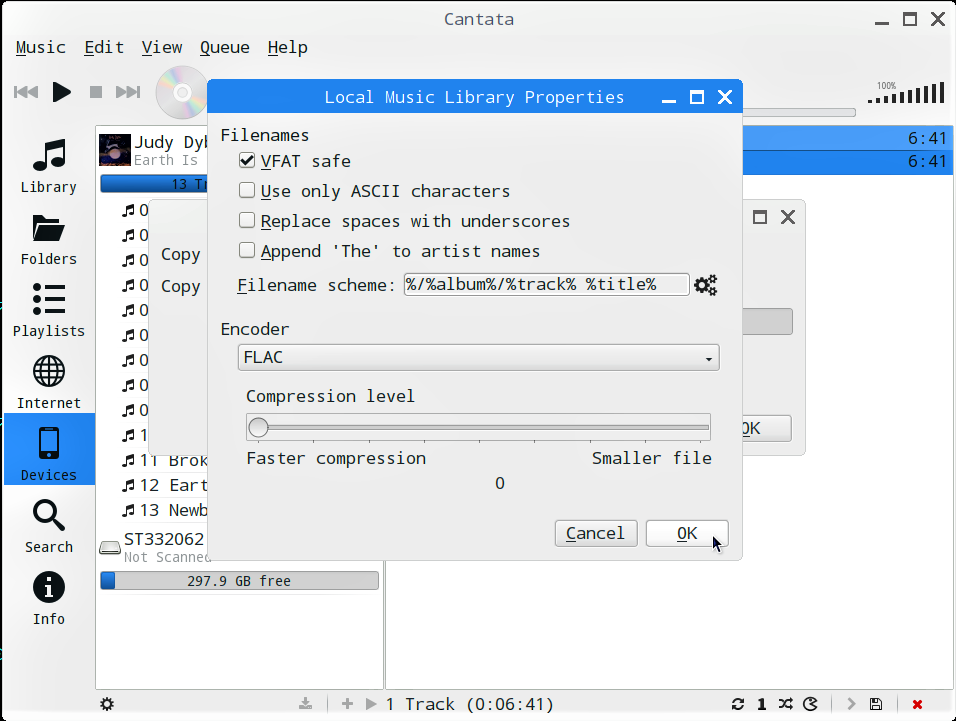
Task: Click the Compression level slider handle
Action: tap(259, 427)
